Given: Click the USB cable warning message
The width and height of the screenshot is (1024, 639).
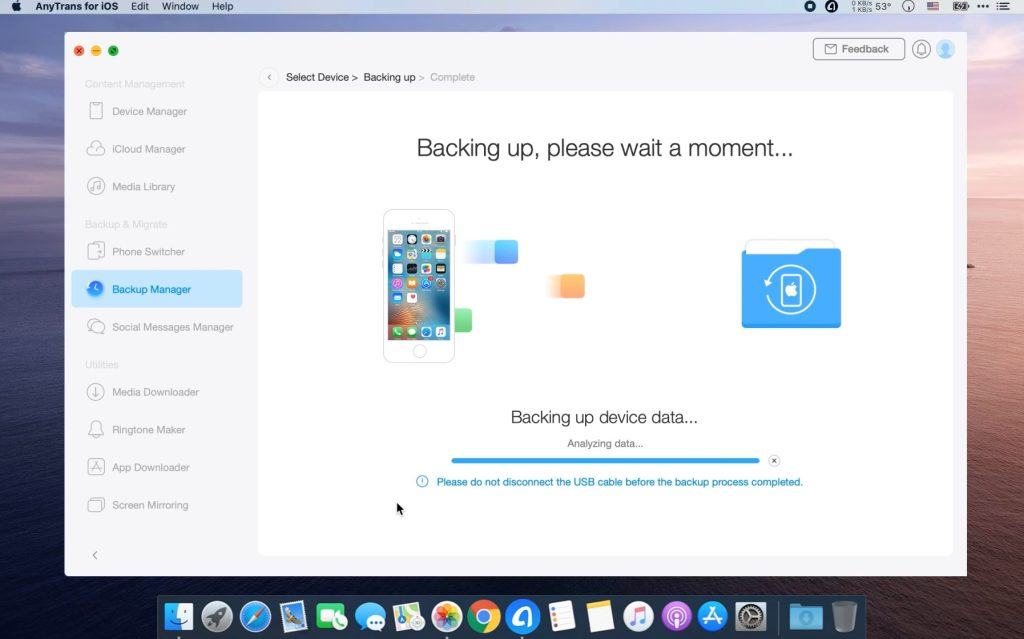Looking at the screenshot, I should [x=620, y=482].
